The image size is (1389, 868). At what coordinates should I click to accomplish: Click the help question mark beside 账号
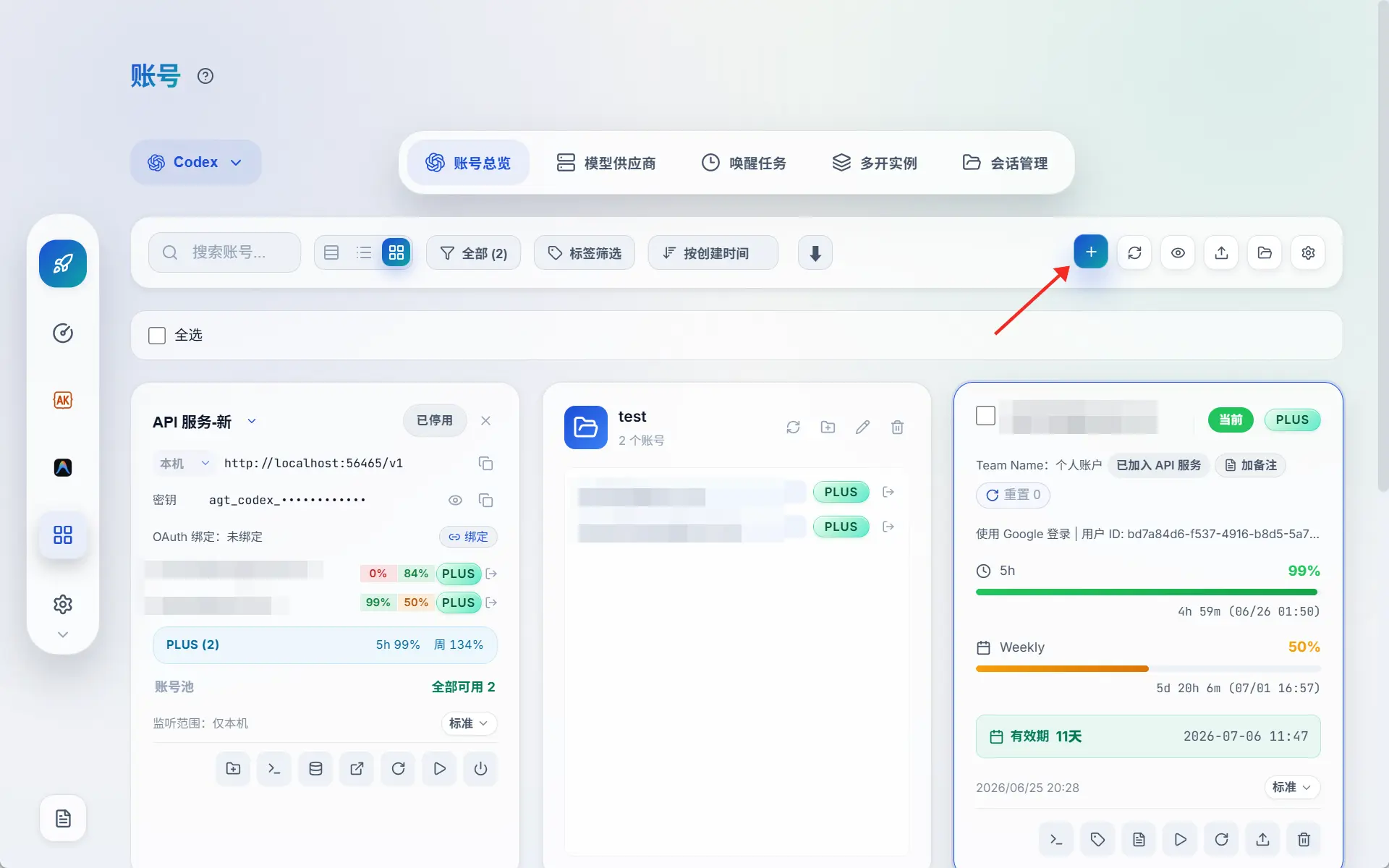coord(205,76)
